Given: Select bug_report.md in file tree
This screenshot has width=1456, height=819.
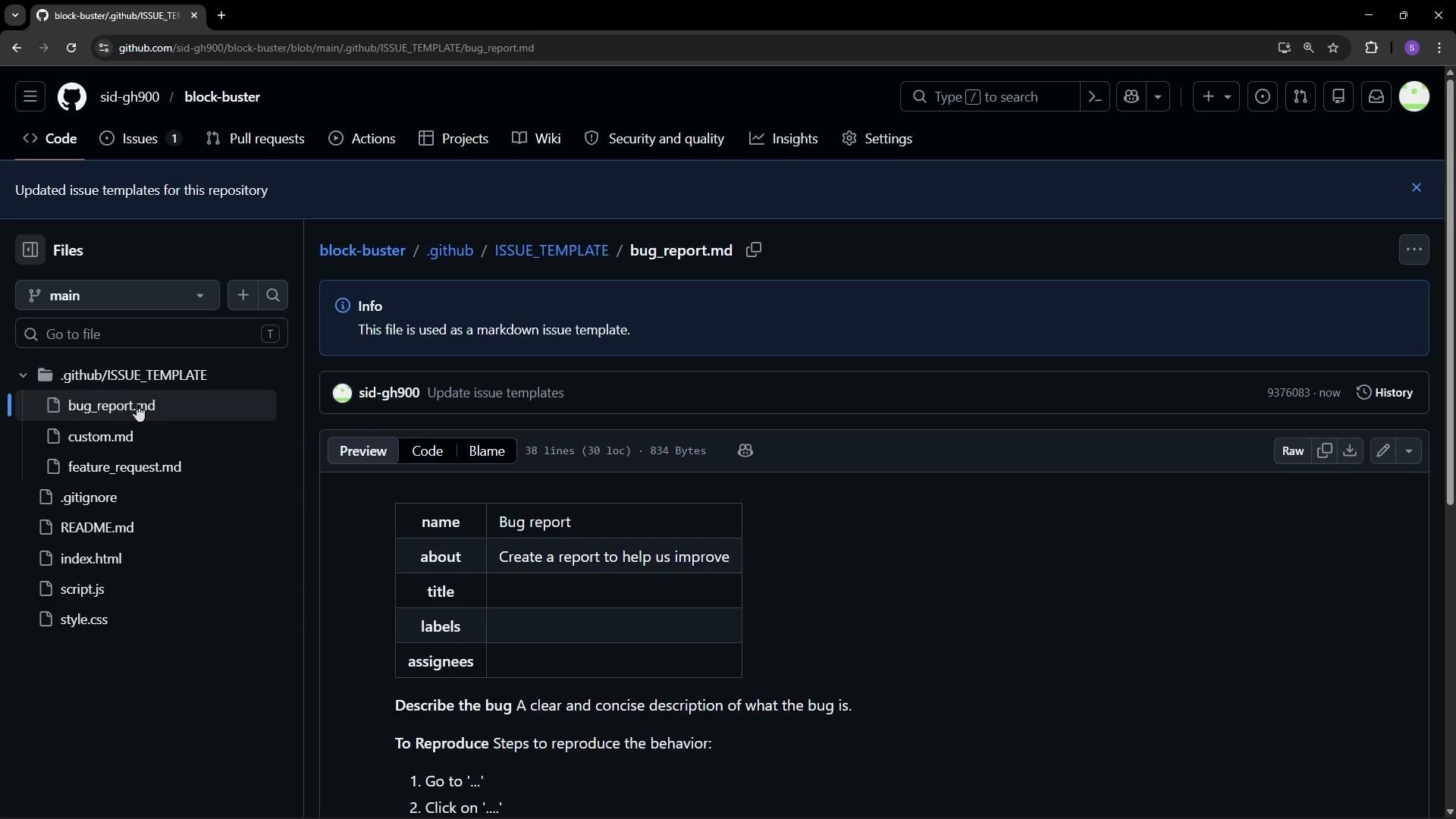Looking at the screenshot, I should click(111, 406).
